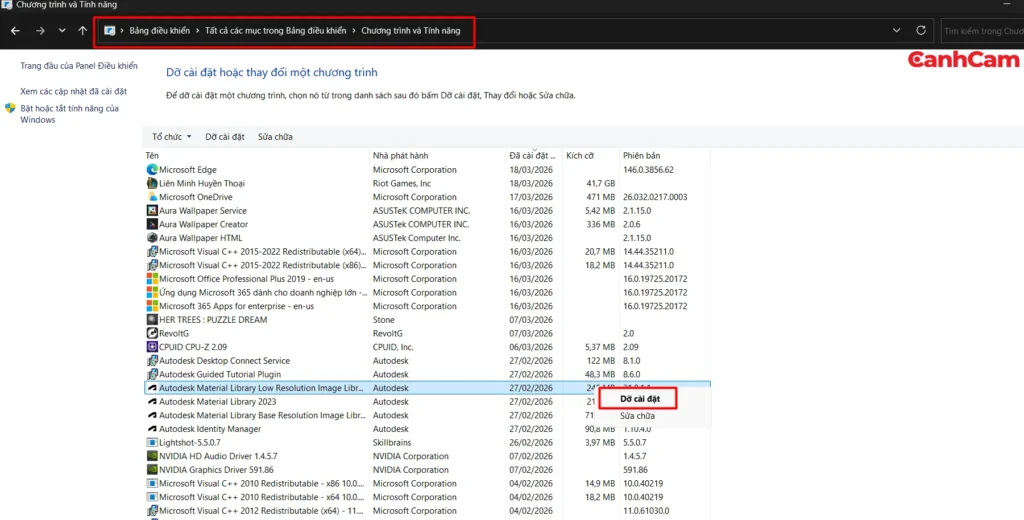Screen dimensions: 1024x520
Task: Open Bật hoặc tắt tính năng của Windows
Action: [x=69, y=114]
